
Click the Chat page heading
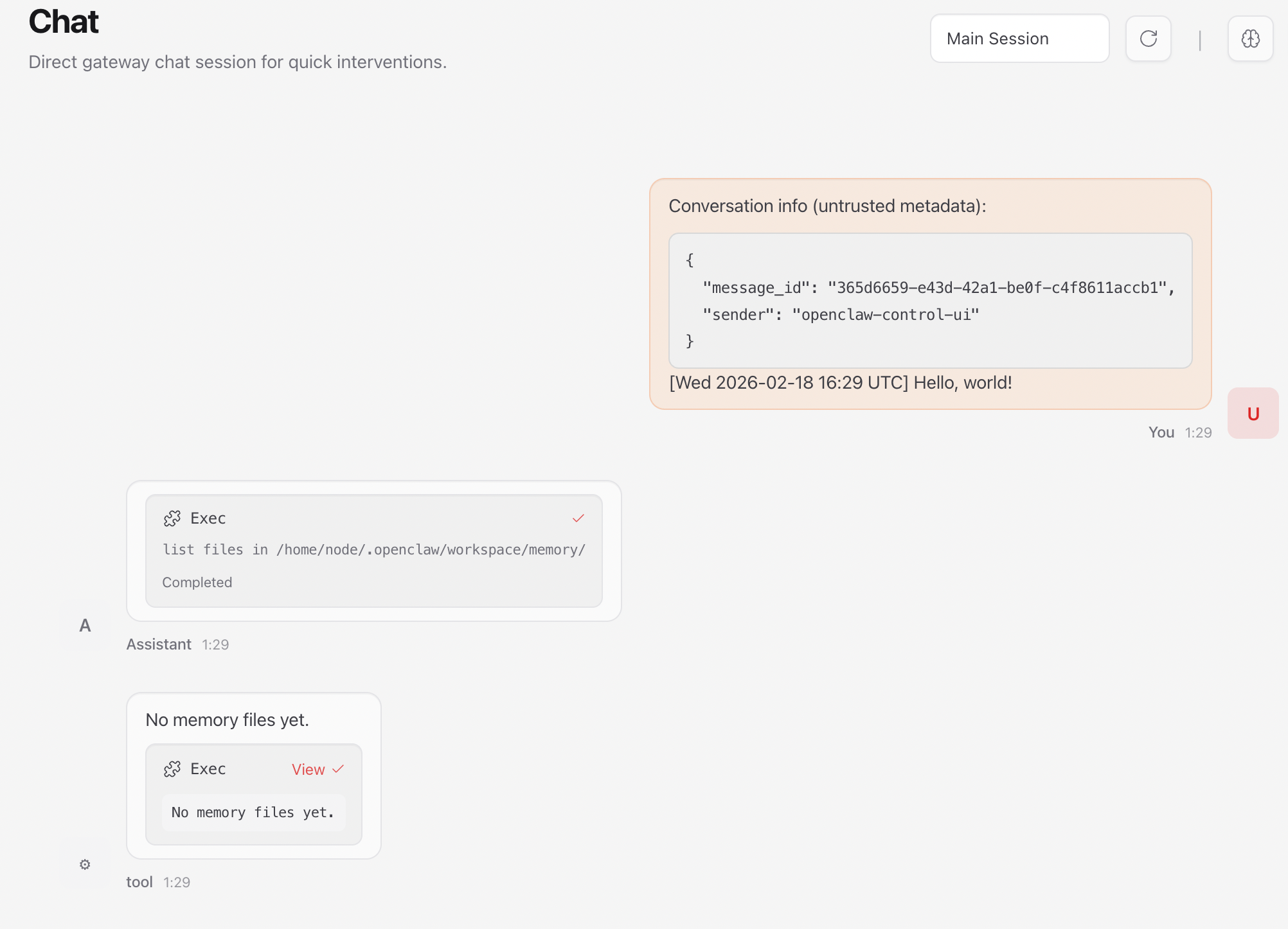(x=64, y=22)
